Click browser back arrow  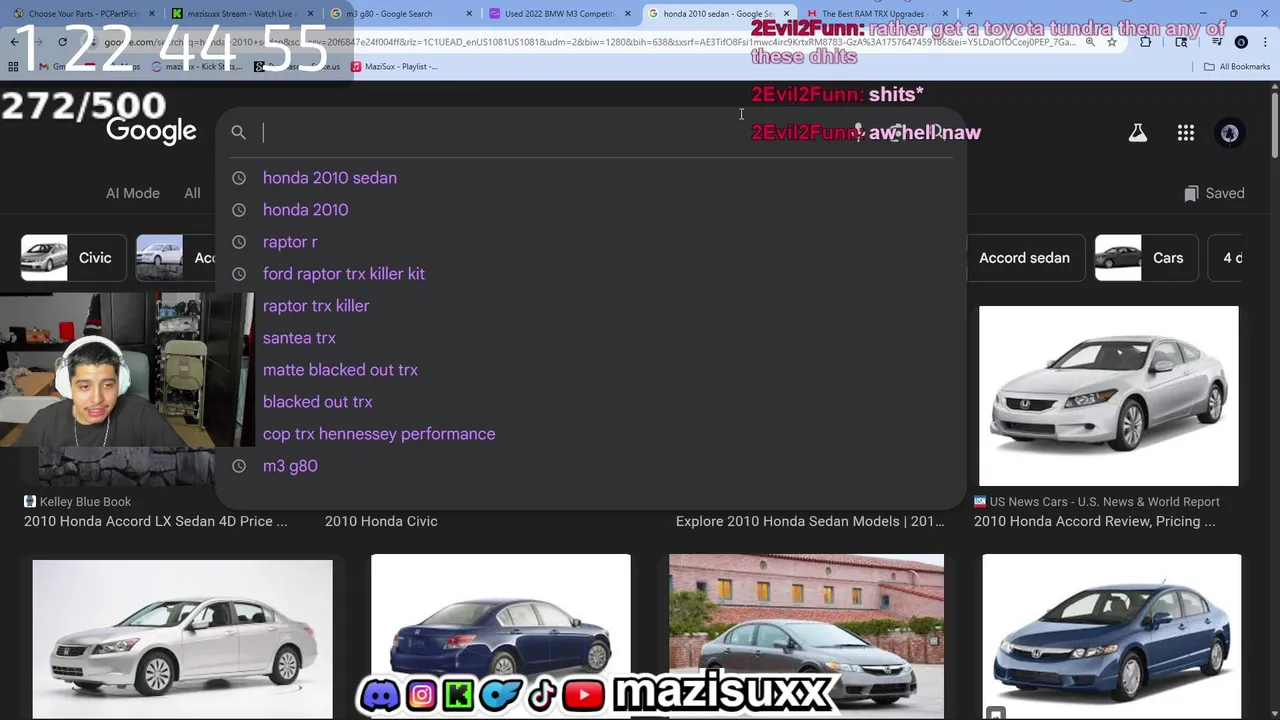click(x=14, y=42)
